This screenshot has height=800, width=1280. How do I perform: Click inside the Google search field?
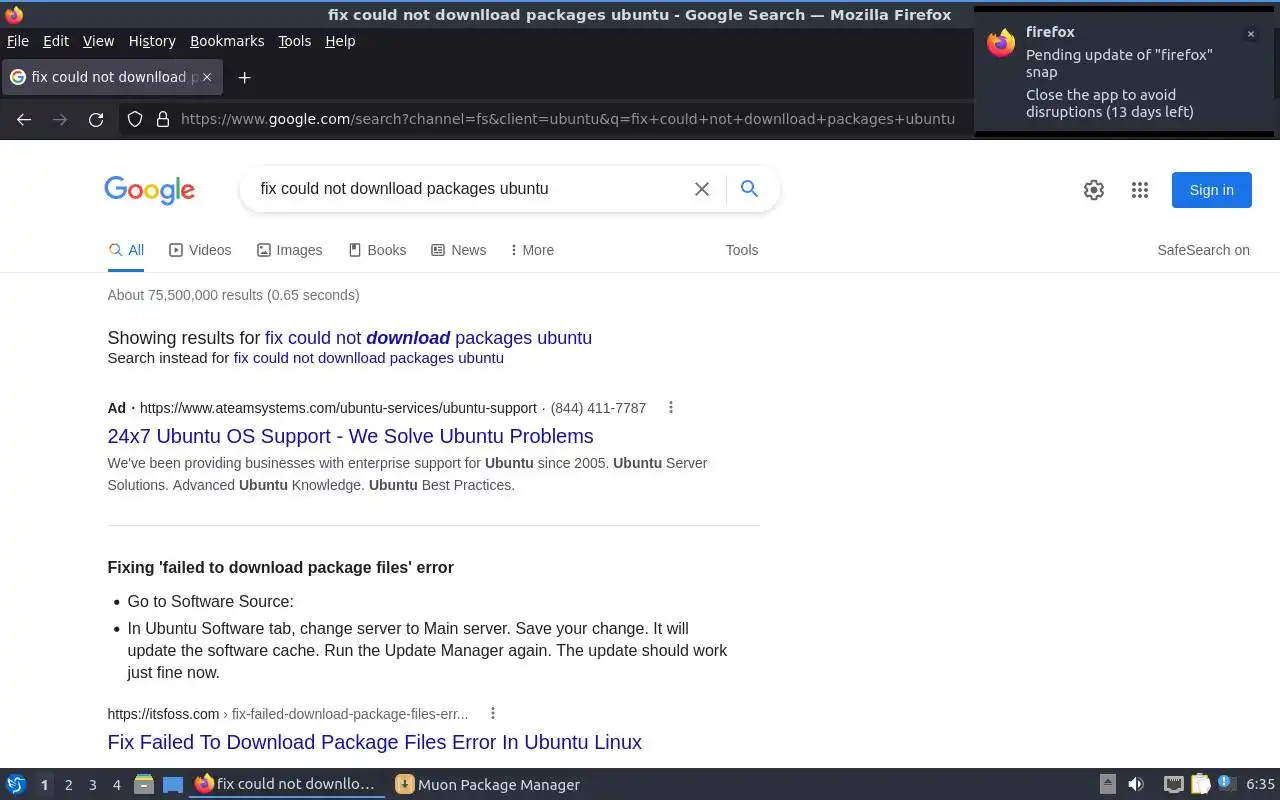pyautogui.click(x=470, y=189)
